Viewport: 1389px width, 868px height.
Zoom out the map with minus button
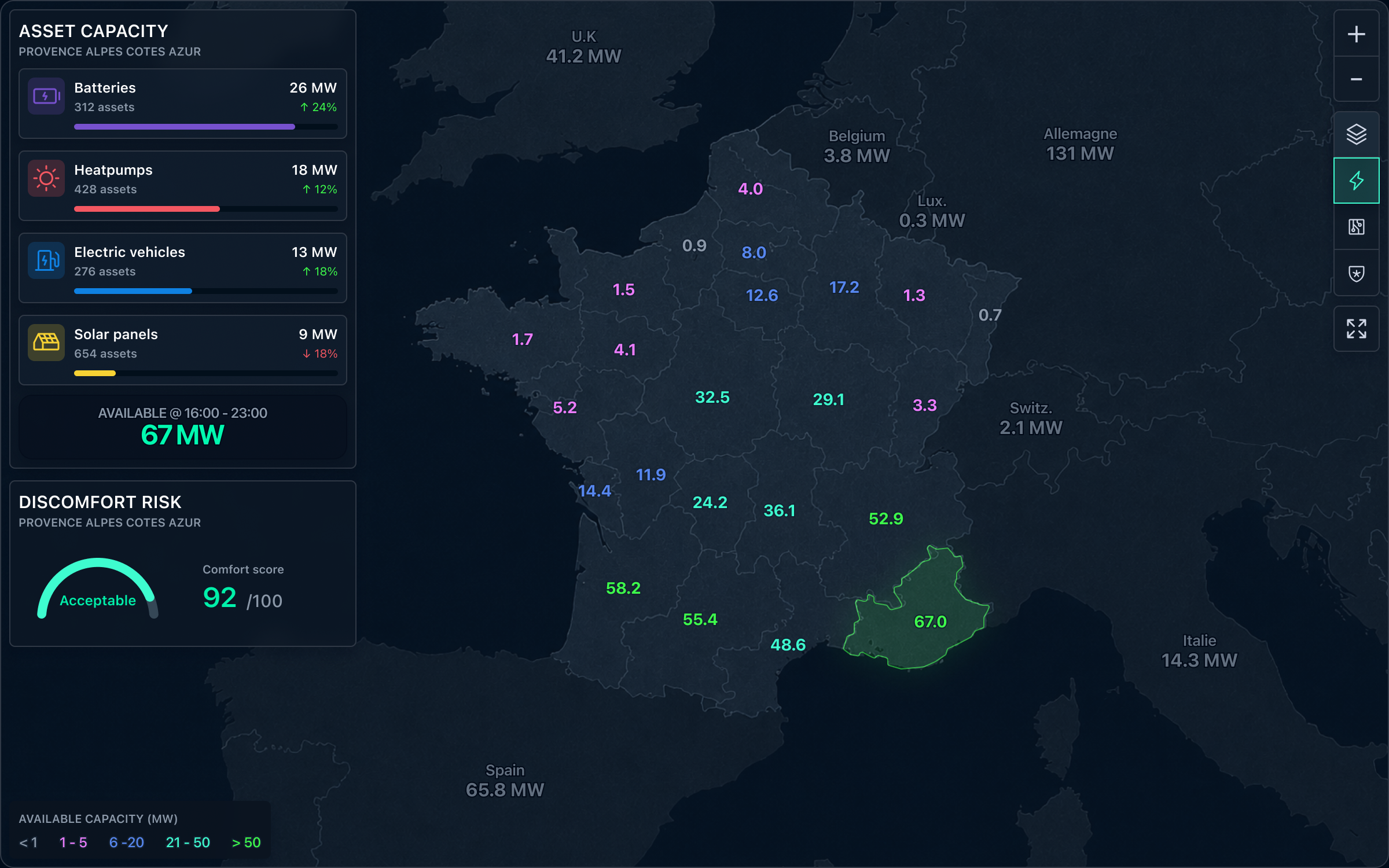coord(1356,79)
